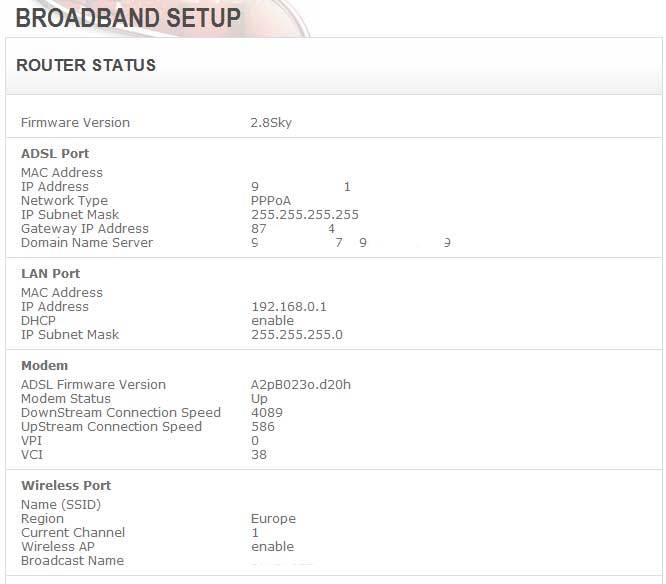Click the ADSL Port section header
The height and width of the screenshot is (584, 666).
[55, 154]
